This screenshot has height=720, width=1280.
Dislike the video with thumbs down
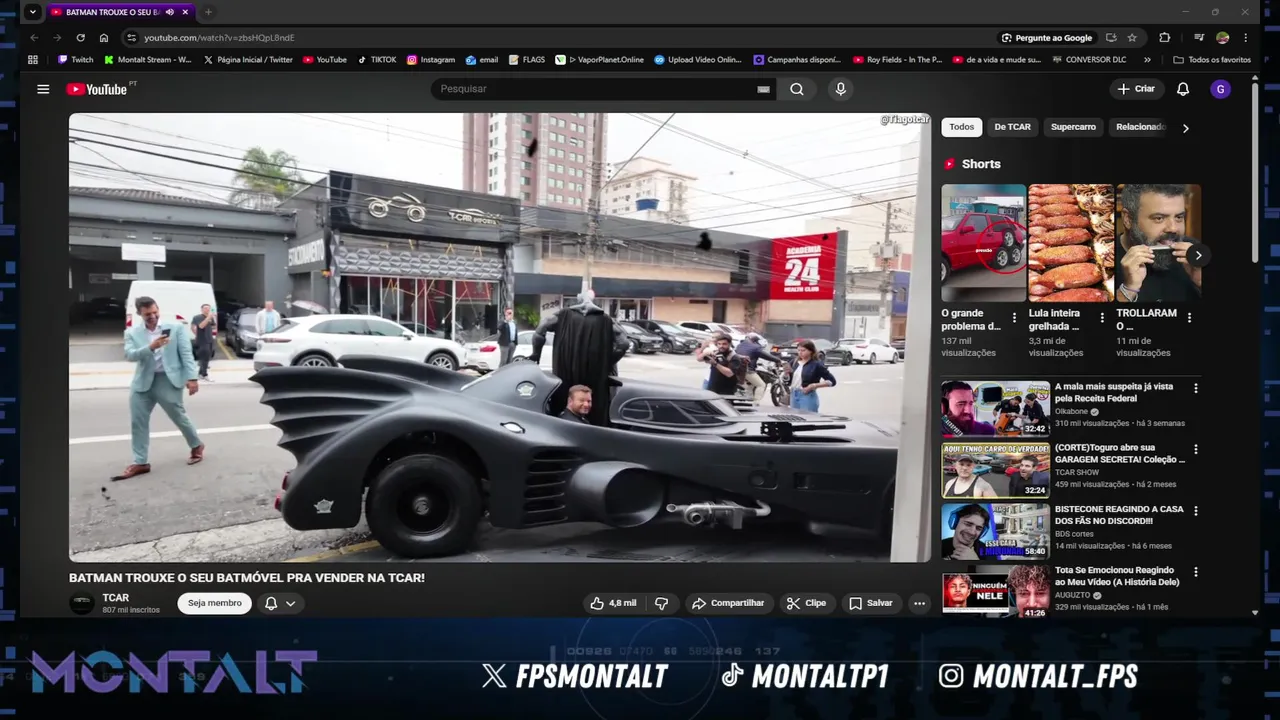(661, 603)
